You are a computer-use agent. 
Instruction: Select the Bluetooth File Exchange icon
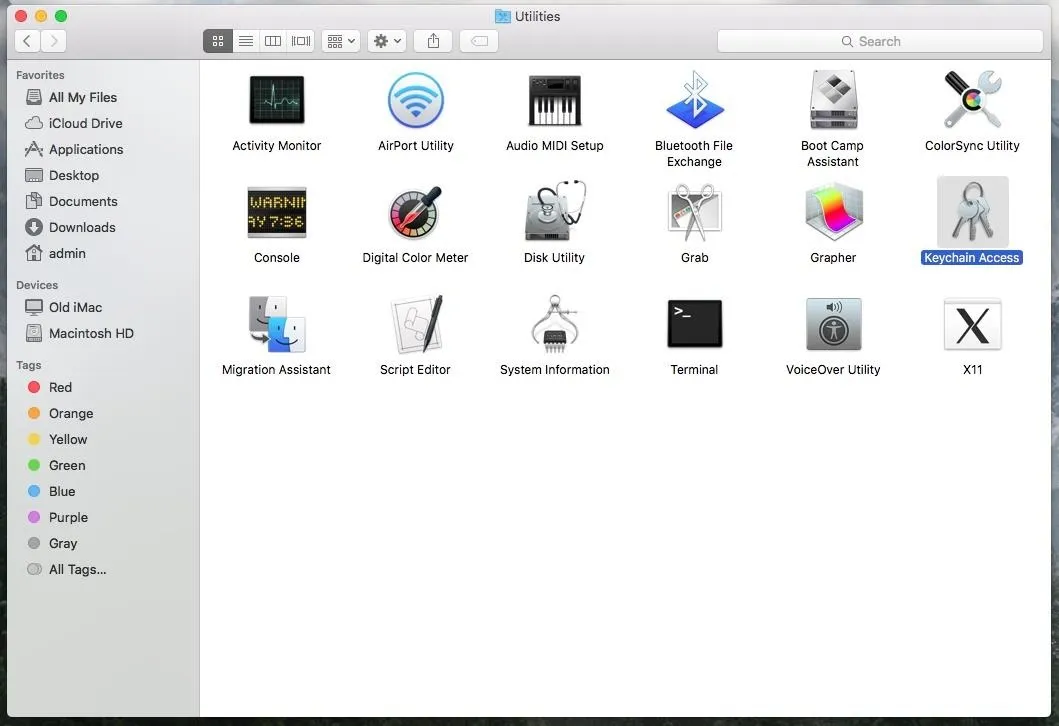694,100
